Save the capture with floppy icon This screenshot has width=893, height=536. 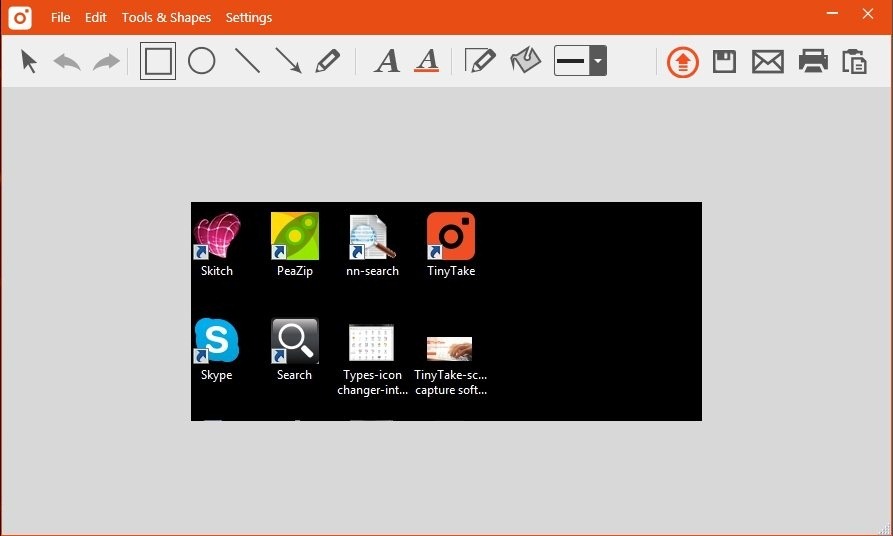click(x=724, y=62)
